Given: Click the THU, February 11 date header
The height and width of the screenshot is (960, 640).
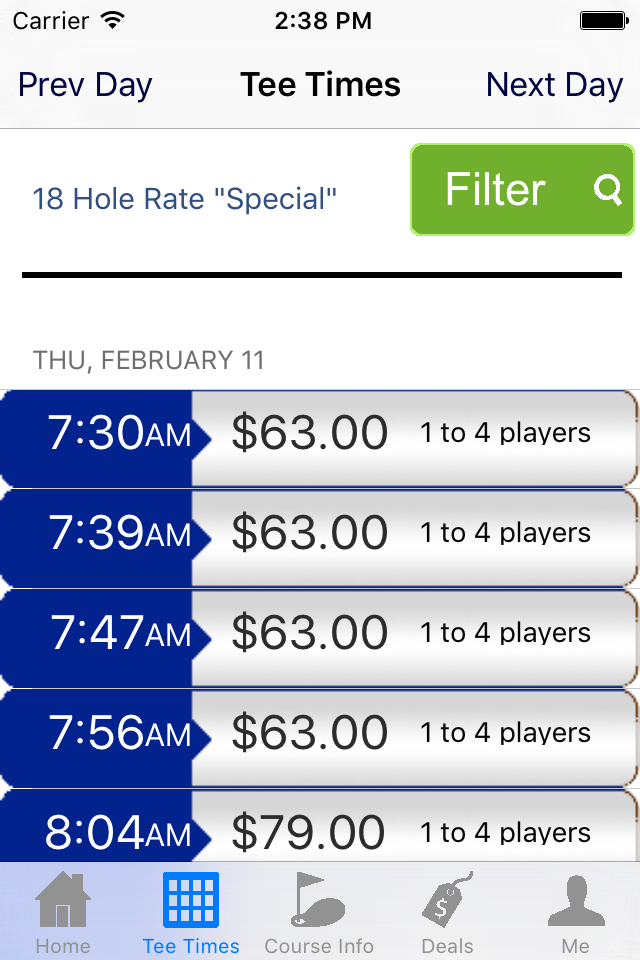Looking at the screenshot, I should (149, 360).
